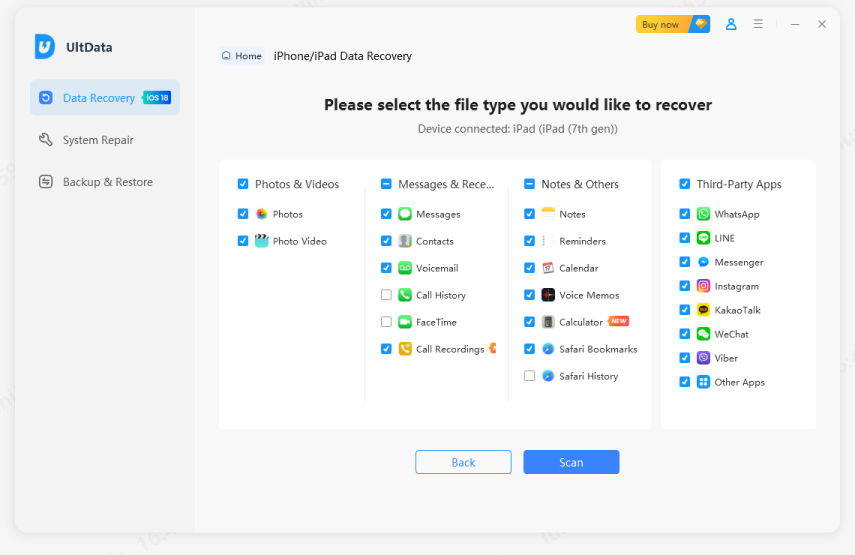Click the Voice Memos icon
Image resolution: width=855 pixels, height=555 pixels.
click(548, 295)
